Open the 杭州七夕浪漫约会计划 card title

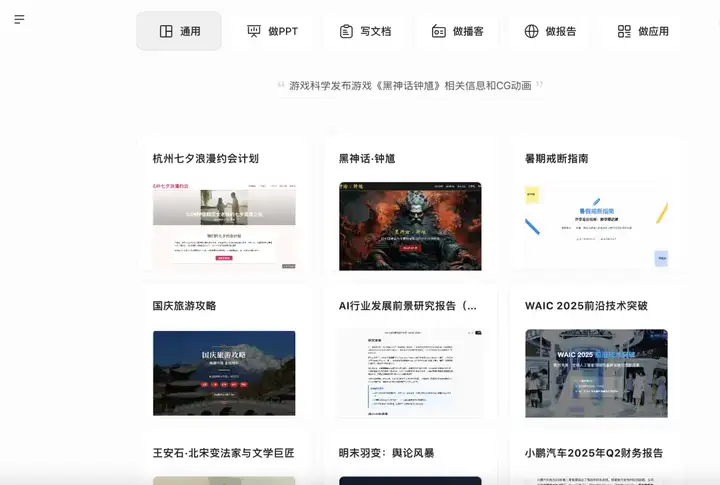(206, 158)
